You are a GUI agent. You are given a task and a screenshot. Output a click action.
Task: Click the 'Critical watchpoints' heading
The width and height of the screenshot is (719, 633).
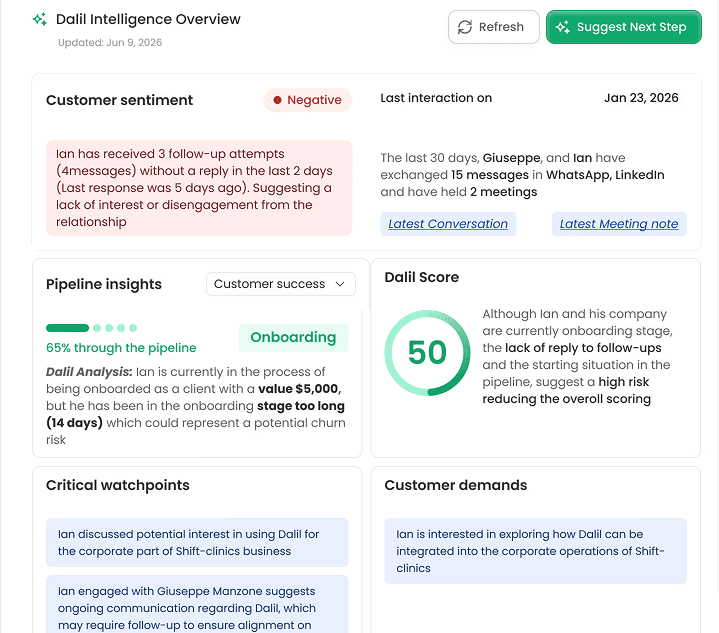pyautogui.click(x=117, y=485)
